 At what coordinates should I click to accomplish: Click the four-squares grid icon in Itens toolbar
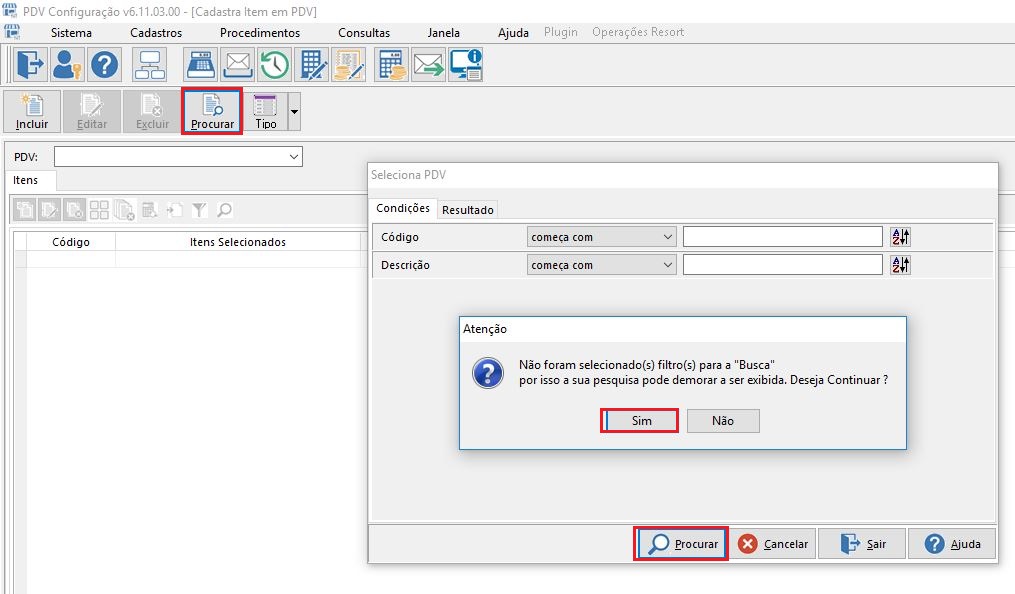click(99, 210)
